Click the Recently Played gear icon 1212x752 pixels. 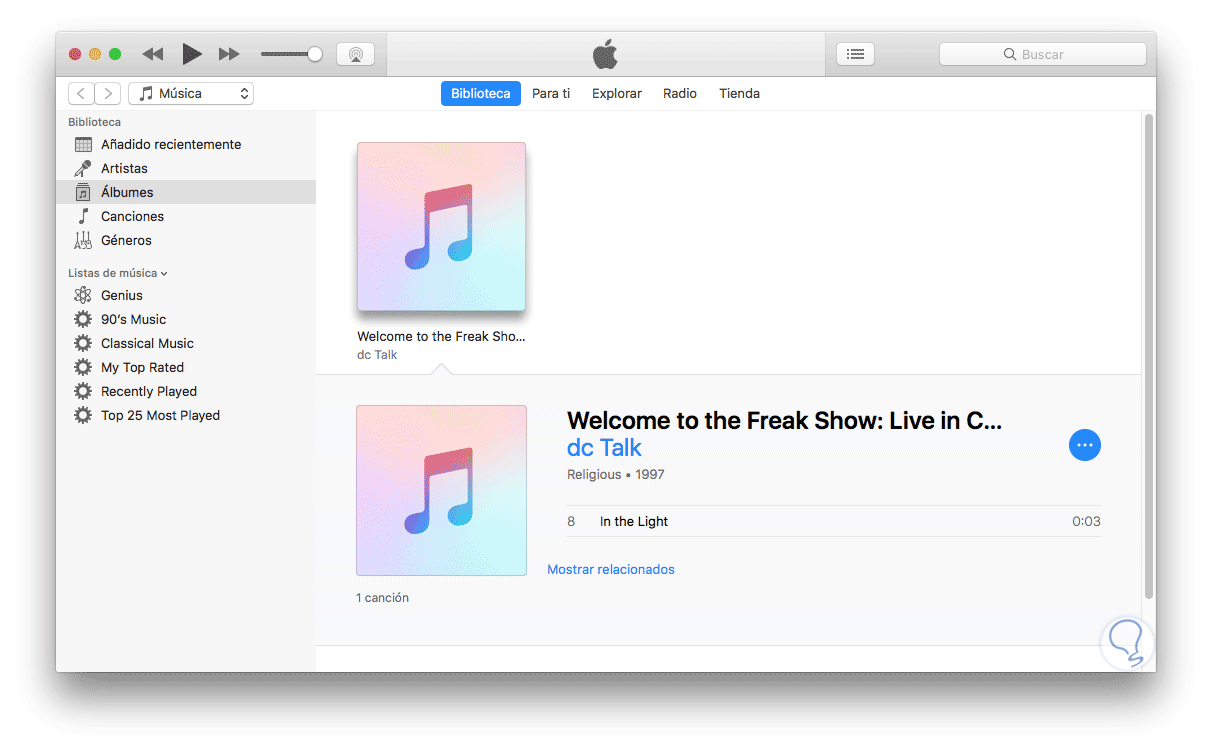point(83,391)
